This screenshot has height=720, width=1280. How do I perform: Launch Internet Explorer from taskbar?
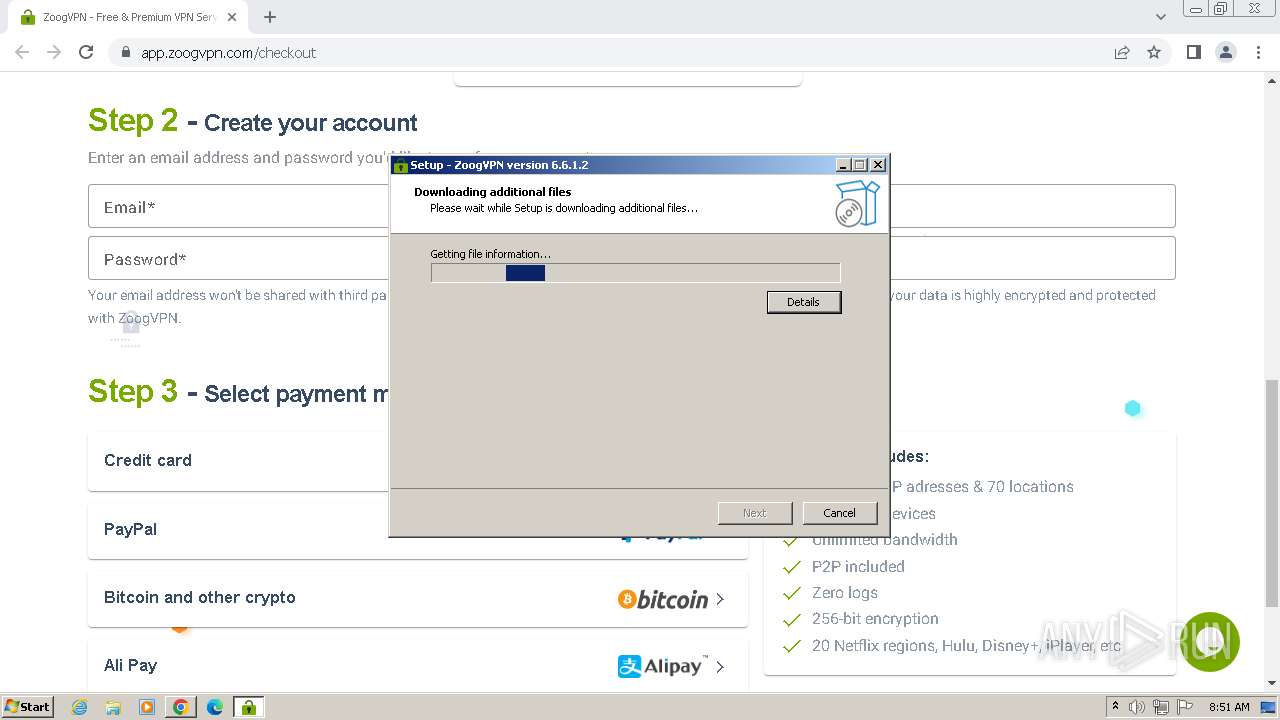(x=80, y=707)
